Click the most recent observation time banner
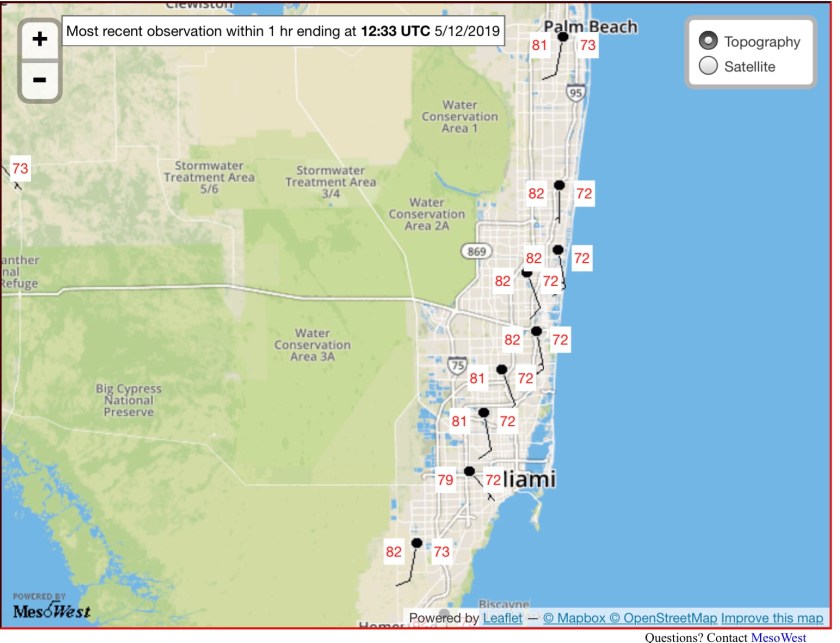840x643 pixels. click(x=284, y=31)
